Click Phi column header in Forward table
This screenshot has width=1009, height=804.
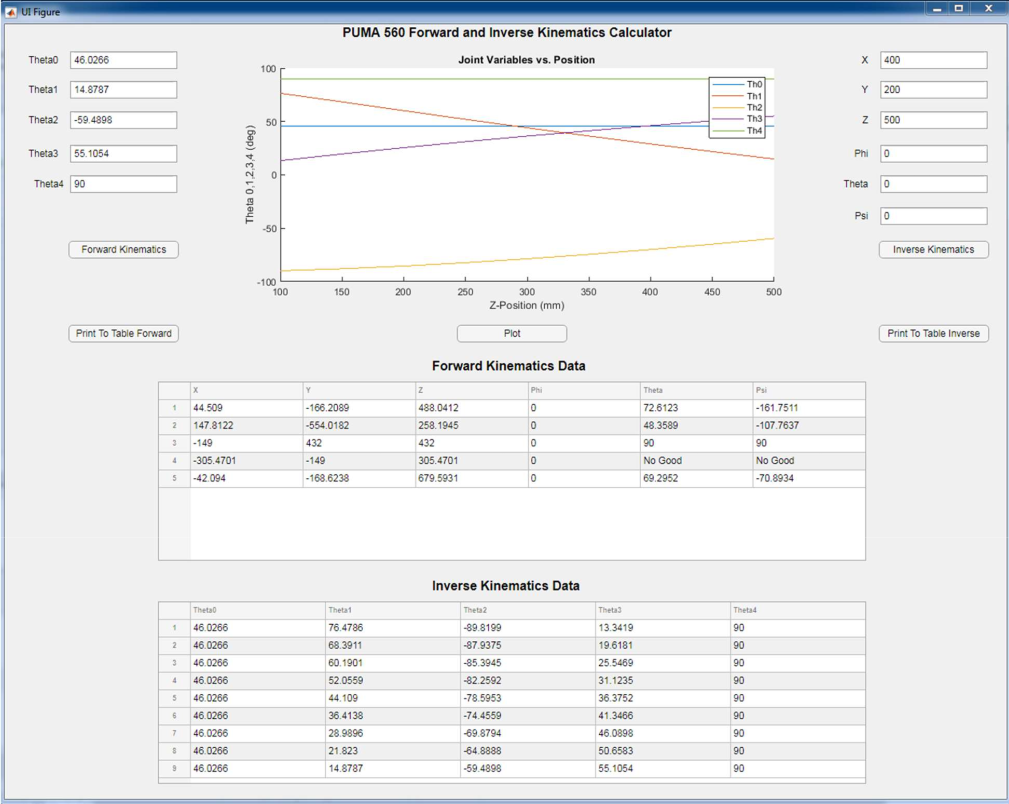(584, 390)
